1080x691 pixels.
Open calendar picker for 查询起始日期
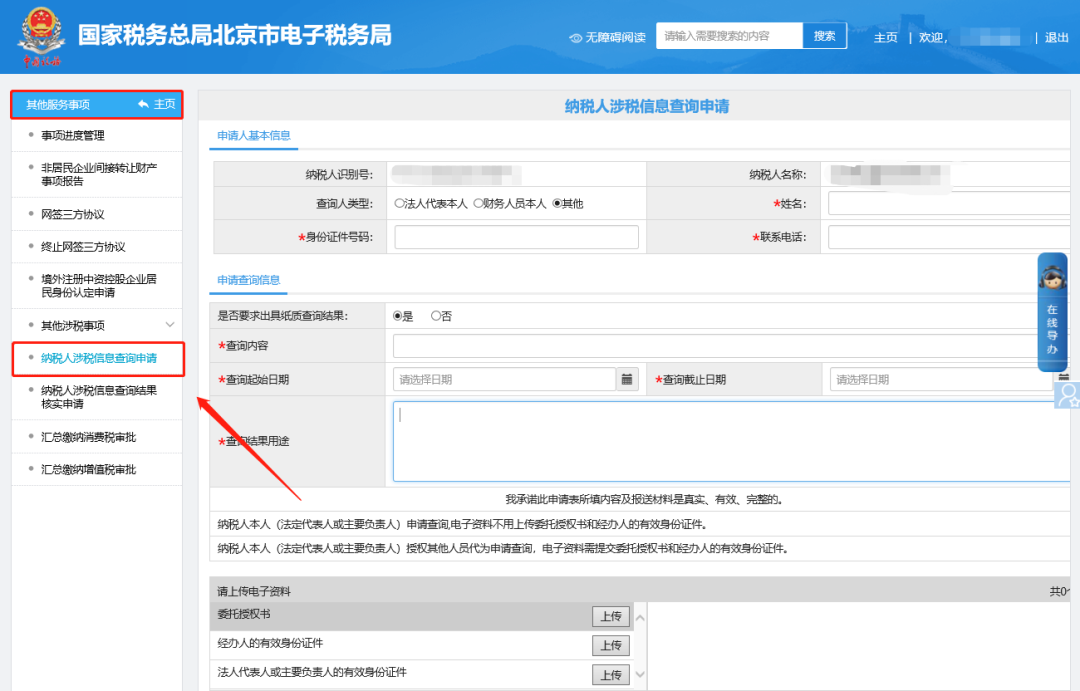pyautogui.click(x=627, y=380)
